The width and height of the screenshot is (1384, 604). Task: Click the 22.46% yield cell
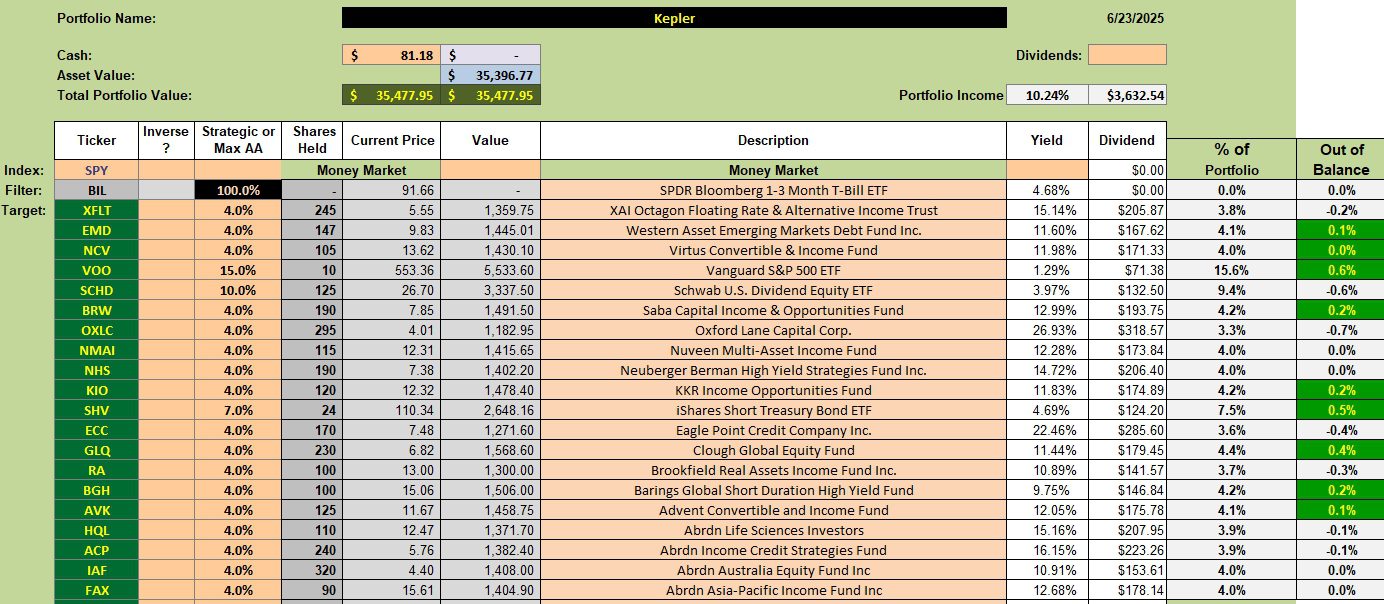click(x=1047, y=430)
